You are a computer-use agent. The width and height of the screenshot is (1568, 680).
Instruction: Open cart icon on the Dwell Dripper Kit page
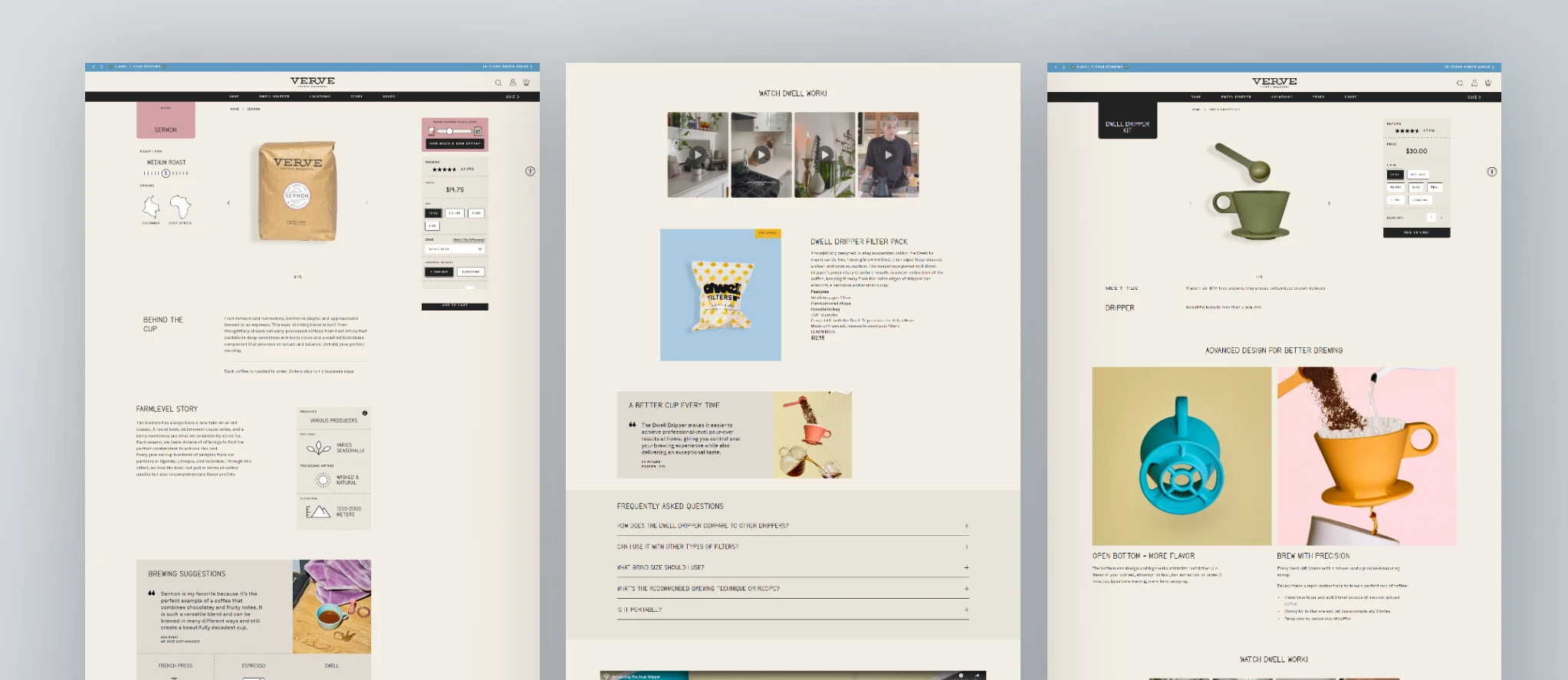pyautogui.click(x=1487, y=83)
